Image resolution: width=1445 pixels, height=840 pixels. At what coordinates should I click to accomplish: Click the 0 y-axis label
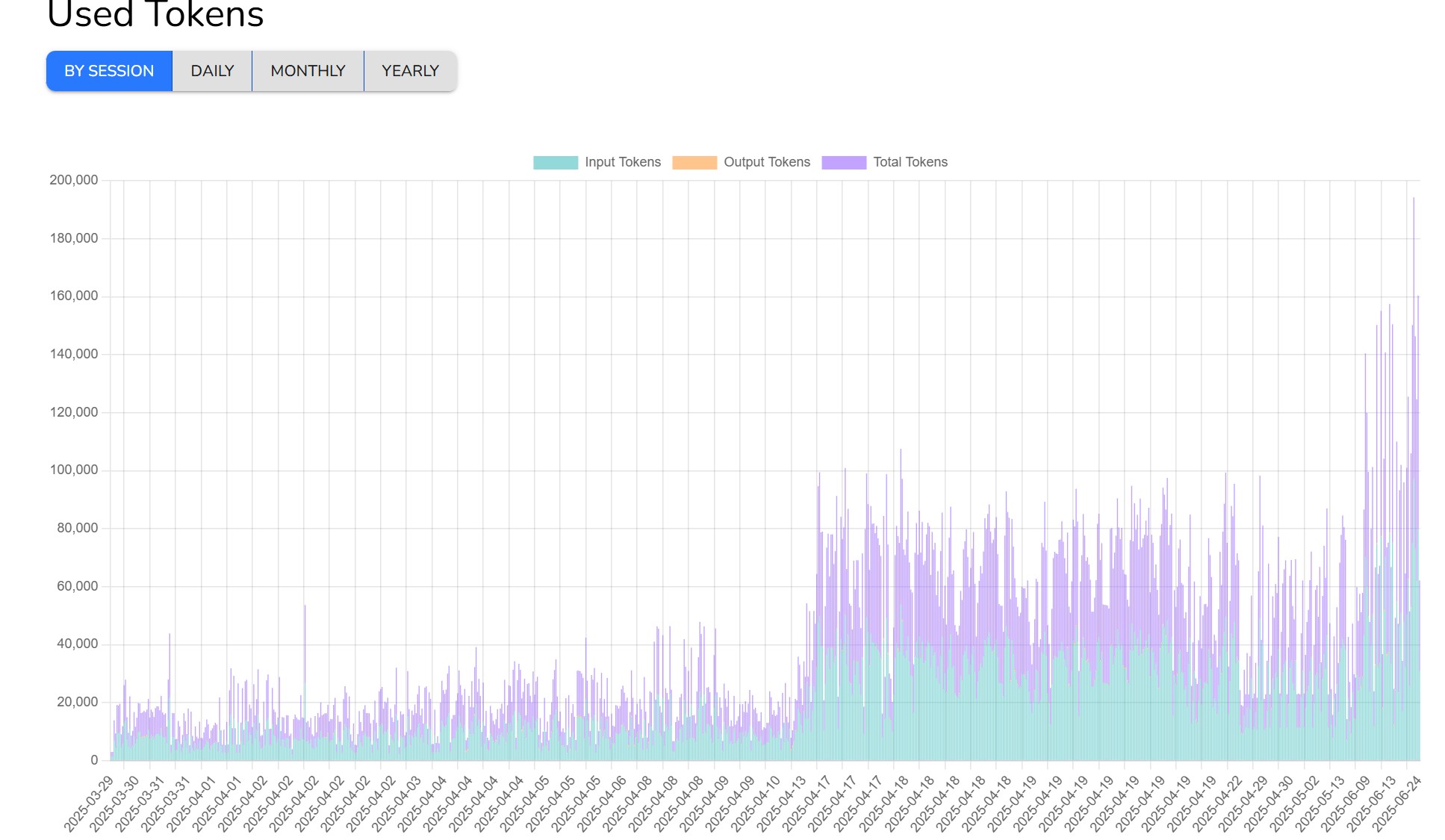tap(94, 760)
